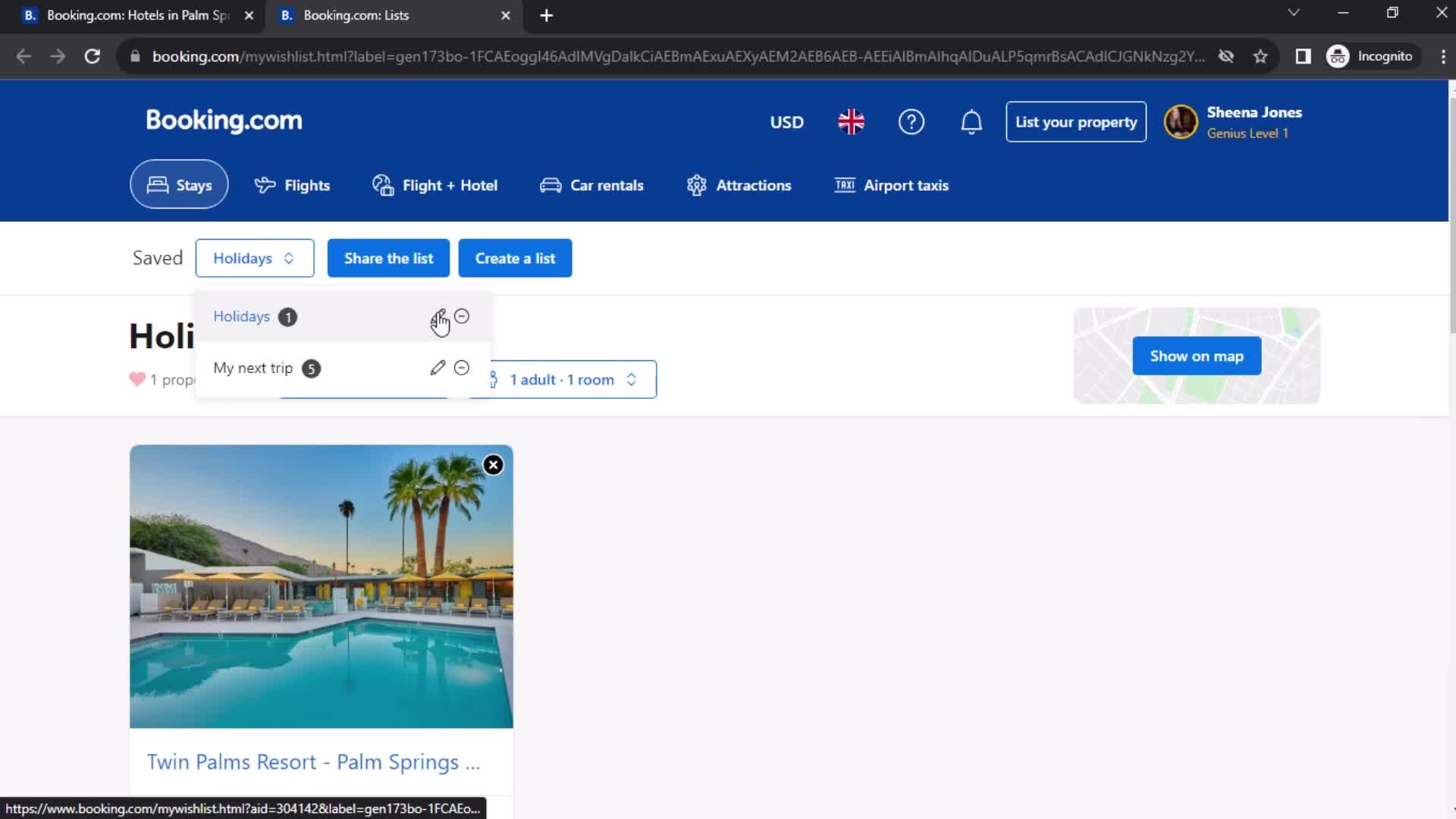This screenshot has width=1456, height=819.
Task: Toggle delete icon for My next trip
Action: 461,367
